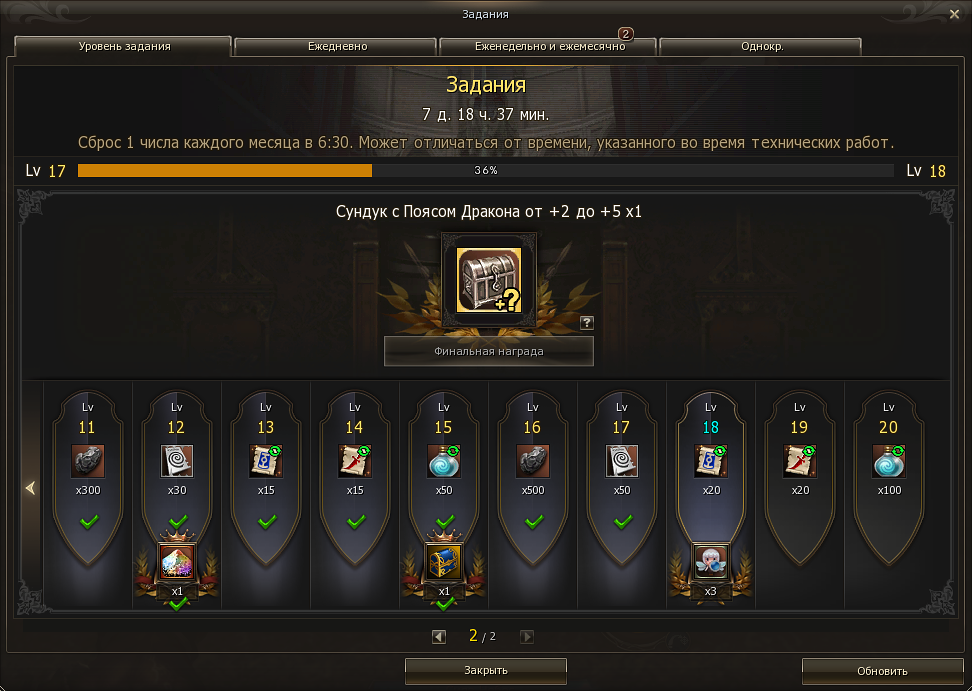972x691 pixels.
Task: Click Lv 18 bonus fairy reward x3
Action: [710, 561]
